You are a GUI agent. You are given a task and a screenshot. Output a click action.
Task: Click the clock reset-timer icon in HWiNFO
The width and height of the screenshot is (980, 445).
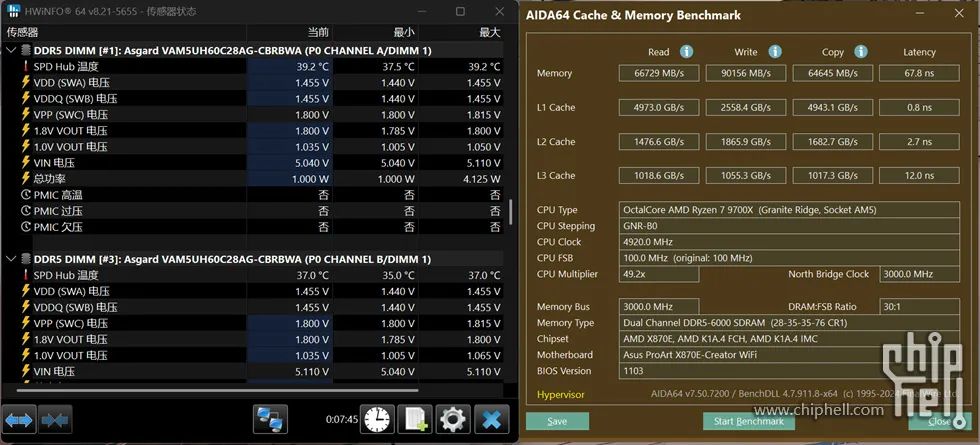tap(378, 419)
